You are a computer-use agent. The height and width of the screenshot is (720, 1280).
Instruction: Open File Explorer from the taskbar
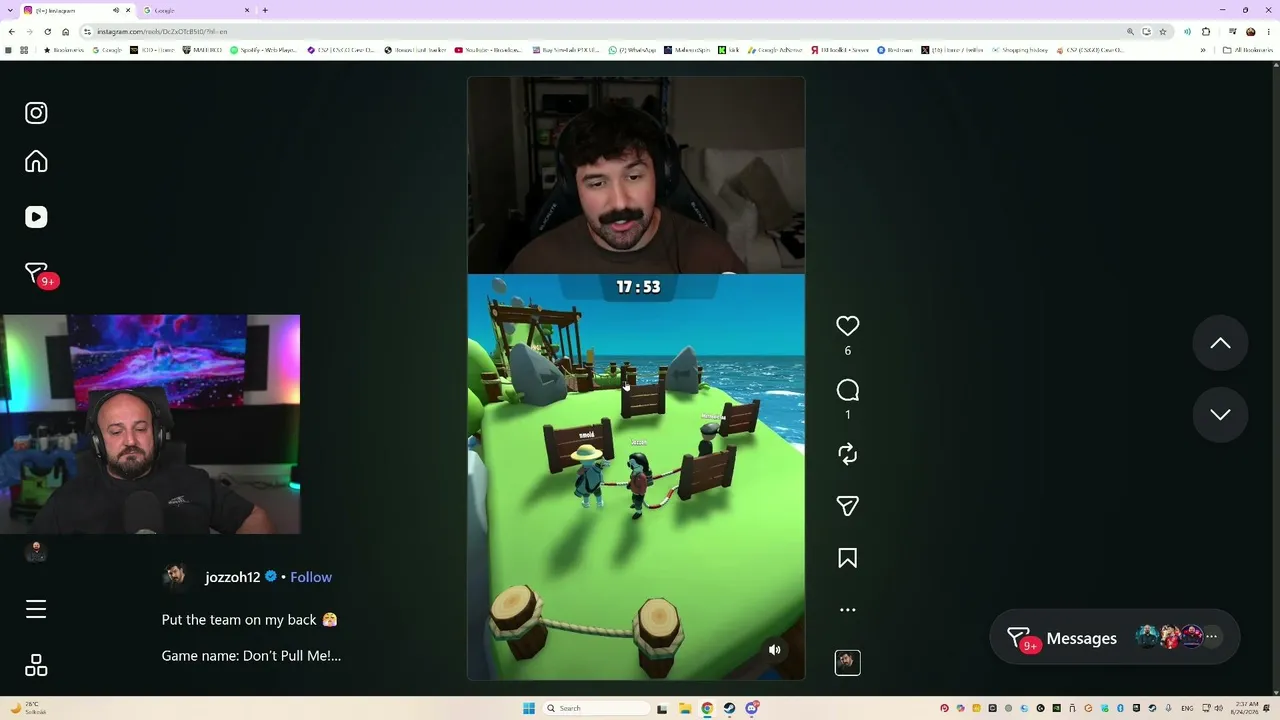pyautogui.click(x=684, y=708)
